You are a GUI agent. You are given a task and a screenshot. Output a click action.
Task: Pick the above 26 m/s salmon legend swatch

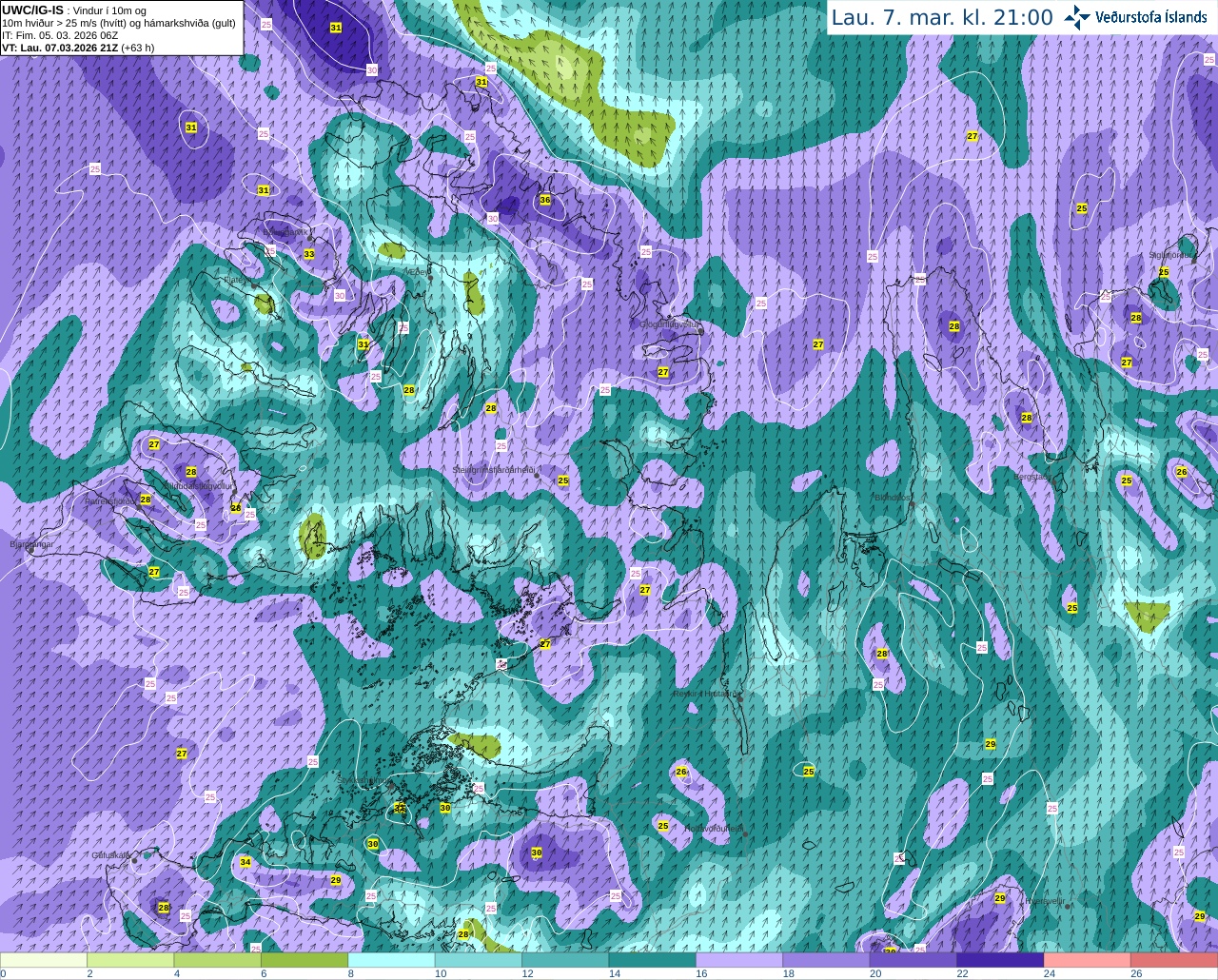(1174, 960)
